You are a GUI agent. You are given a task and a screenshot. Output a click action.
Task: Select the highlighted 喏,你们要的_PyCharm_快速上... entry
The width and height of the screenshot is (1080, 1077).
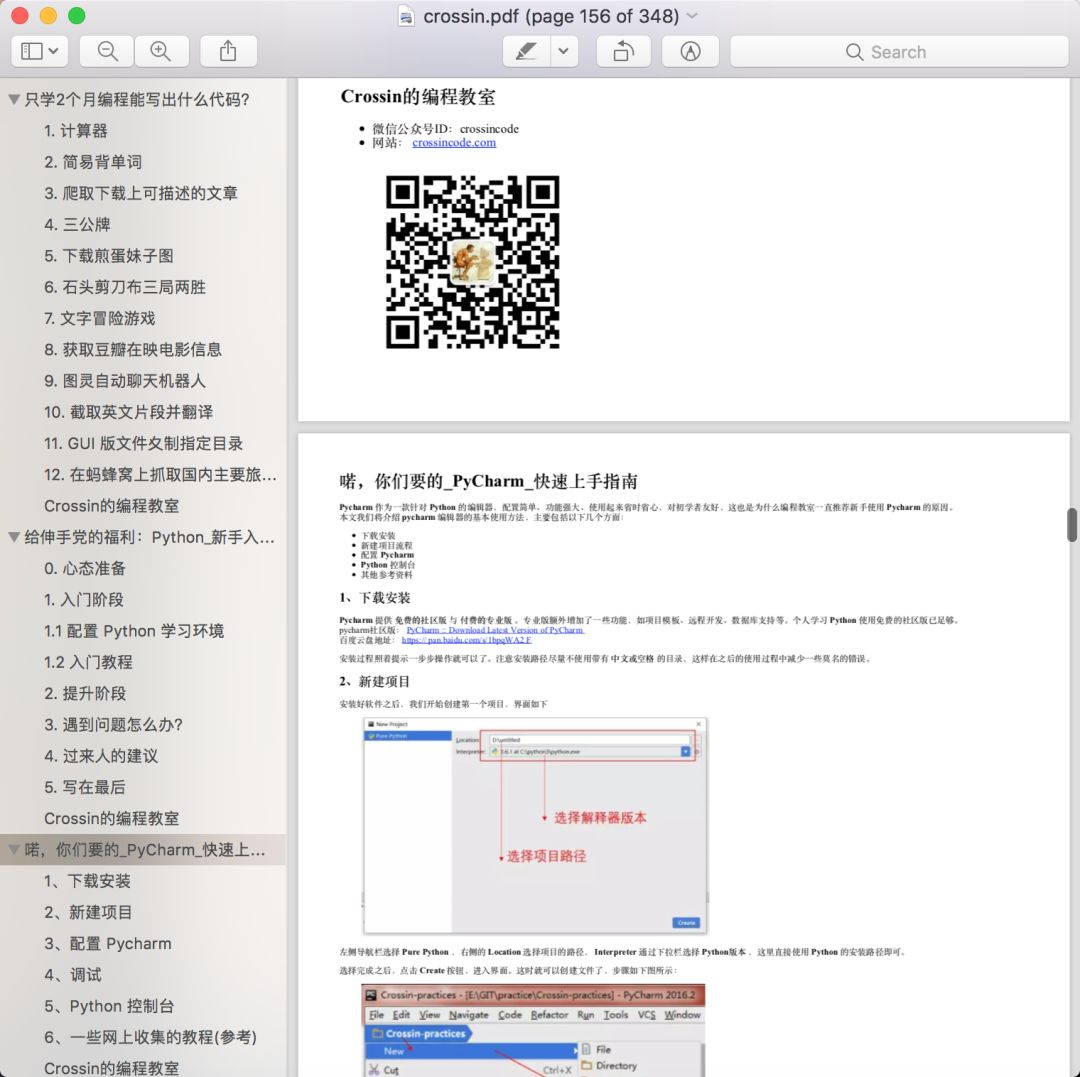coord(145,849)
